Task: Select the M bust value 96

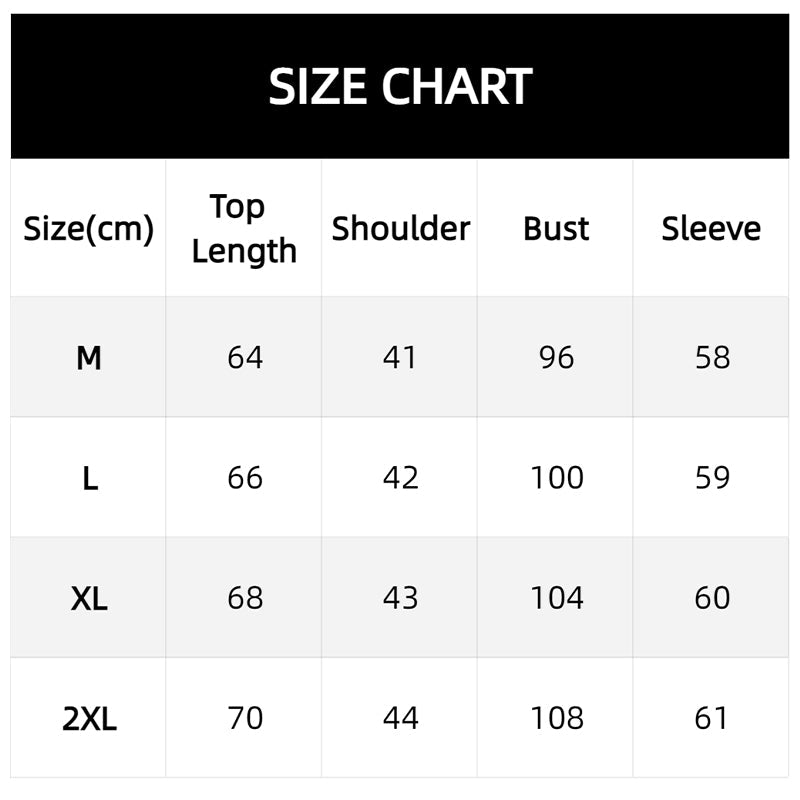Action: pos(556,357)
